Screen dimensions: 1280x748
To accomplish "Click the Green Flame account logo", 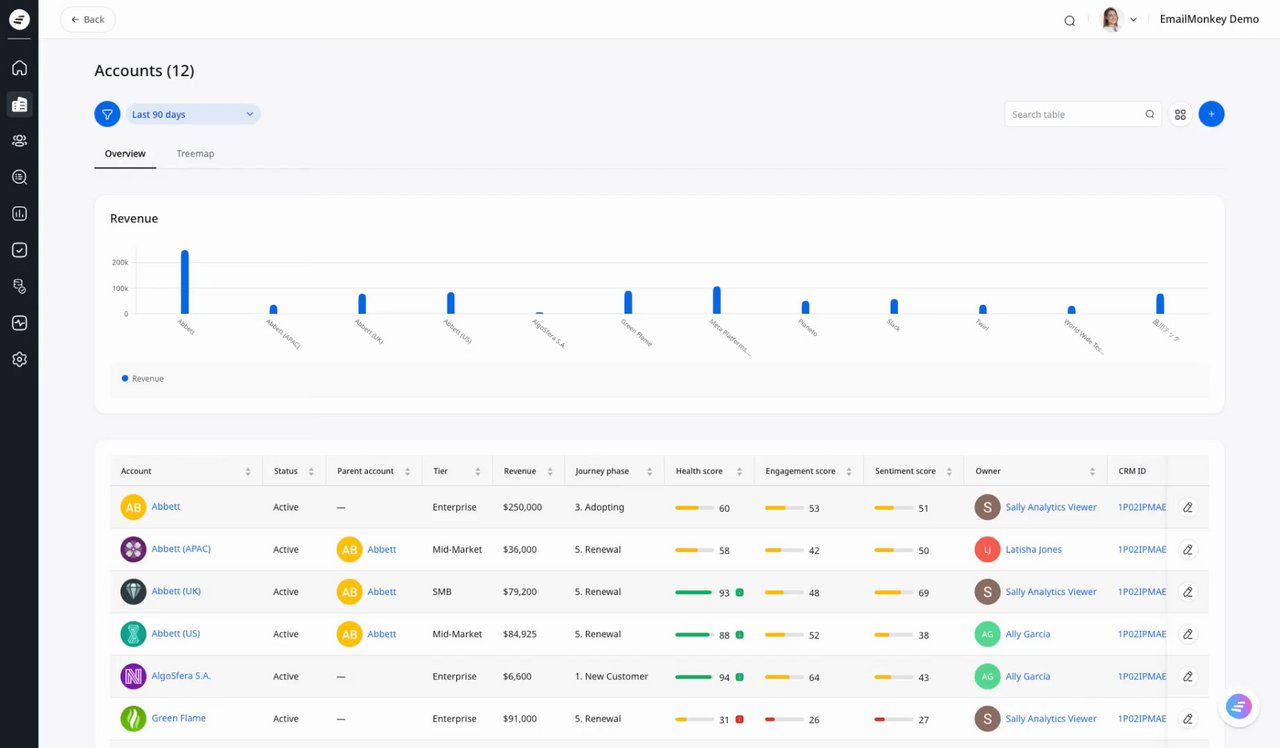I will pyautogui.click(x=133, y=718).
